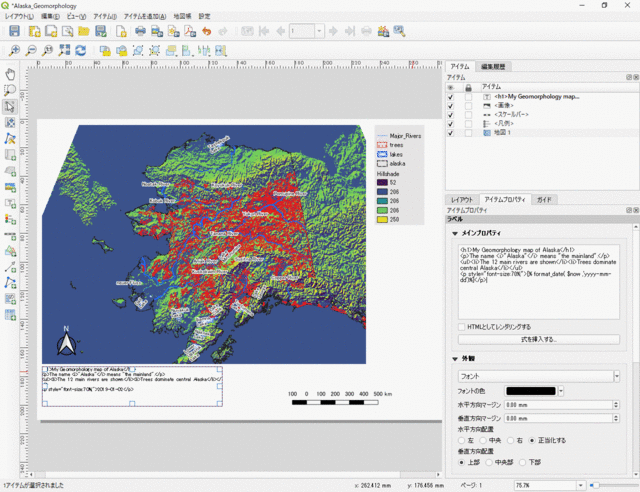Enable the HTMLとしてレンダリングする checkbox
Image resolution: width=640 pixels, height=492 pixels.
tap(462, 327)
